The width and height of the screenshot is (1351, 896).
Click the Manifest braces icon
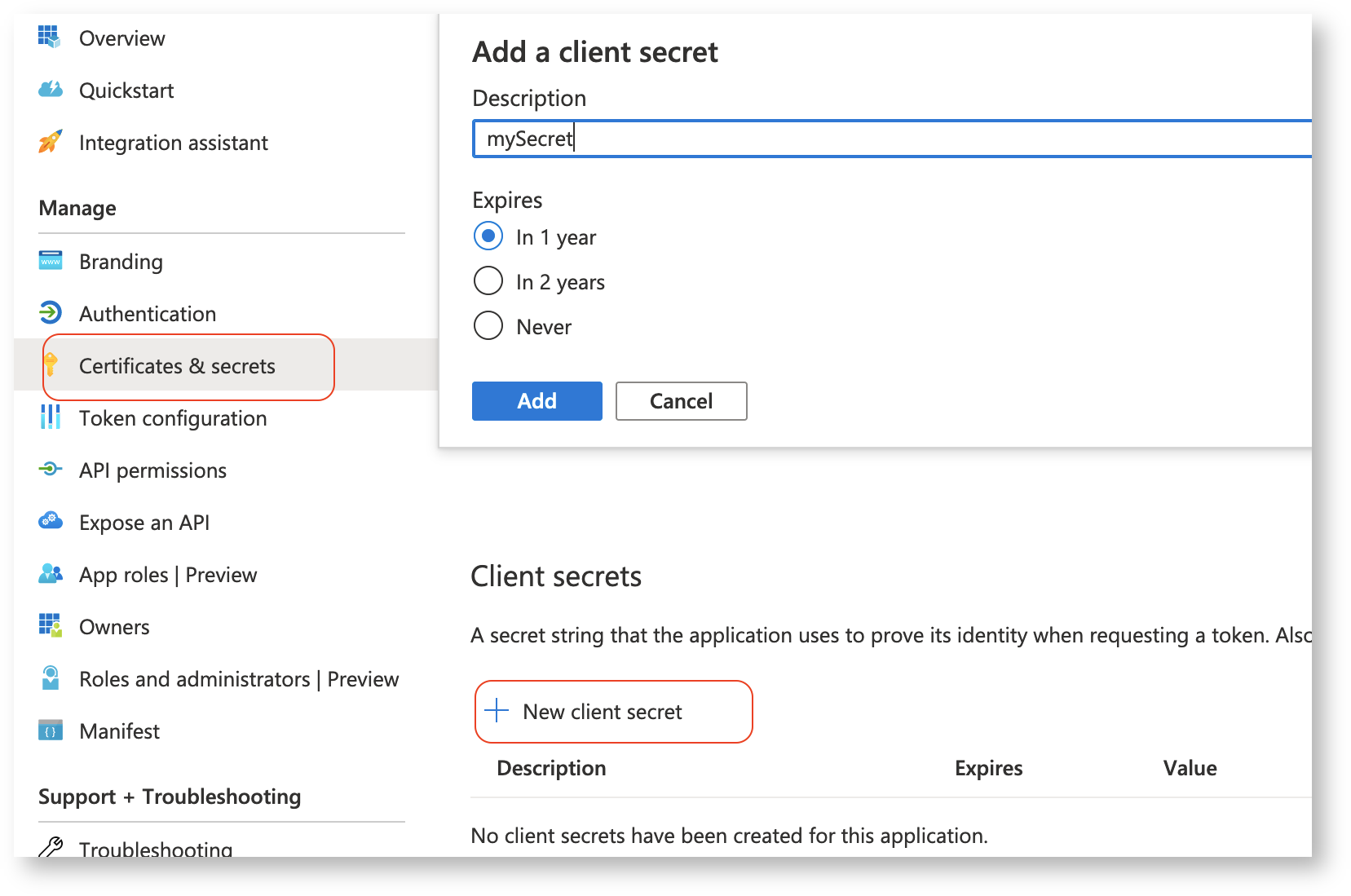(x=50, y=731)
